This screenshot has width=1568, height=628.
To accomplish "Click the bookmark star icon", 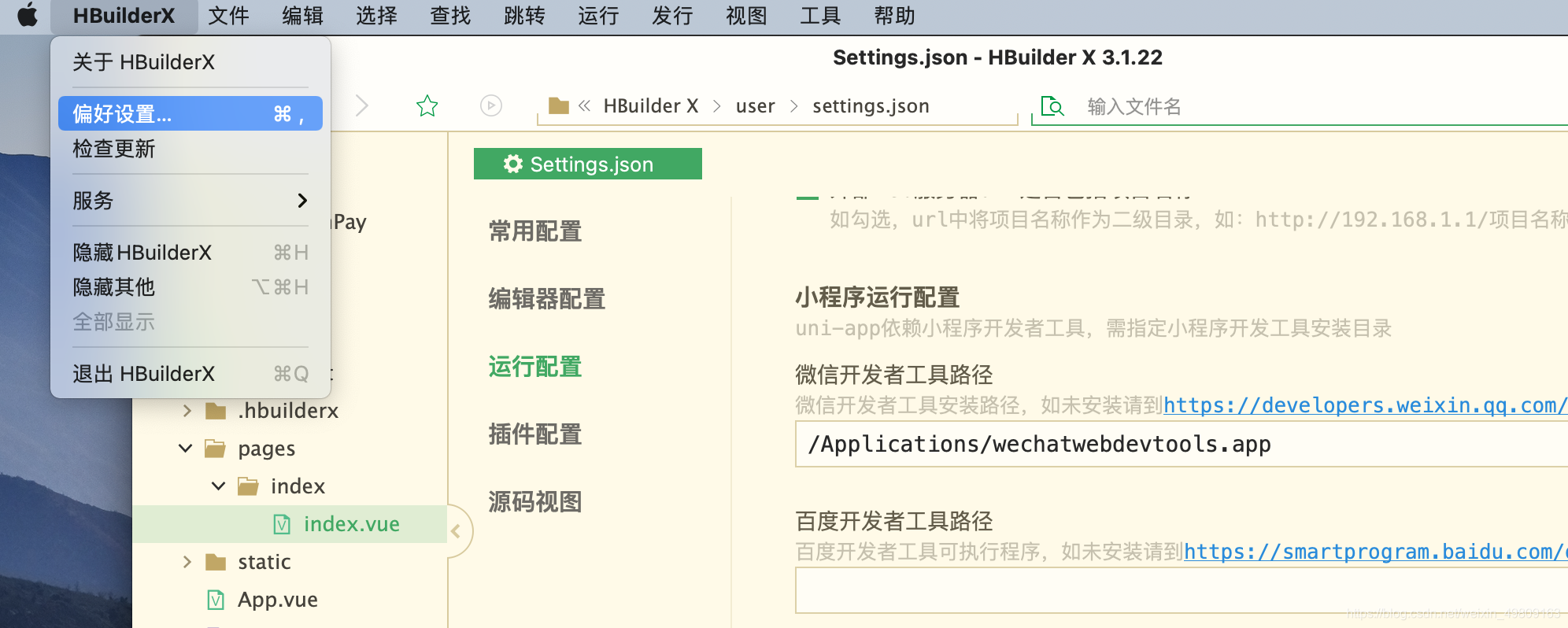I will [427, 105].
